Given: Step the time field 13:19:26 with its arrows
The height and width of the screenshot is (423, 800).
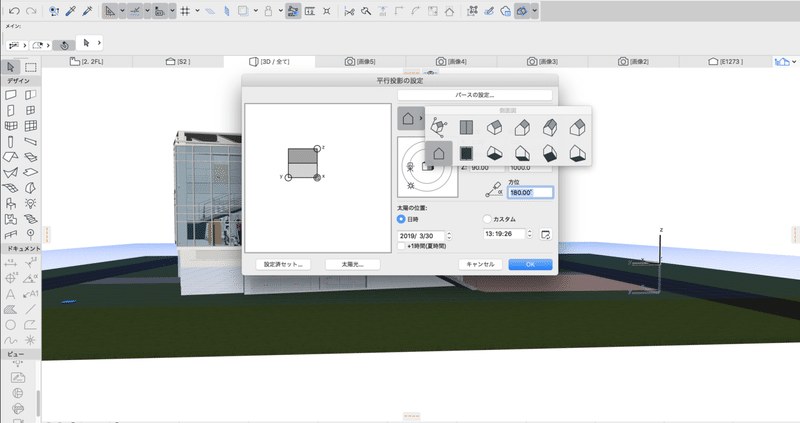Looking at the screenshot, I should [x=530, y=234].
